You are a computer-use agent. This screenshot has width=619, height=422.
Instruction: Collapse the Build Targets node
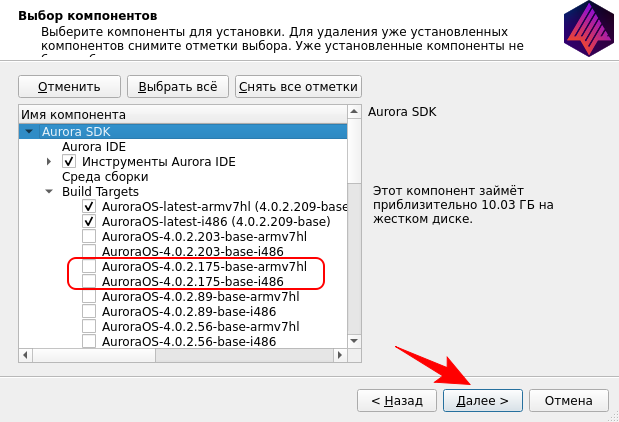coord(49,191)
